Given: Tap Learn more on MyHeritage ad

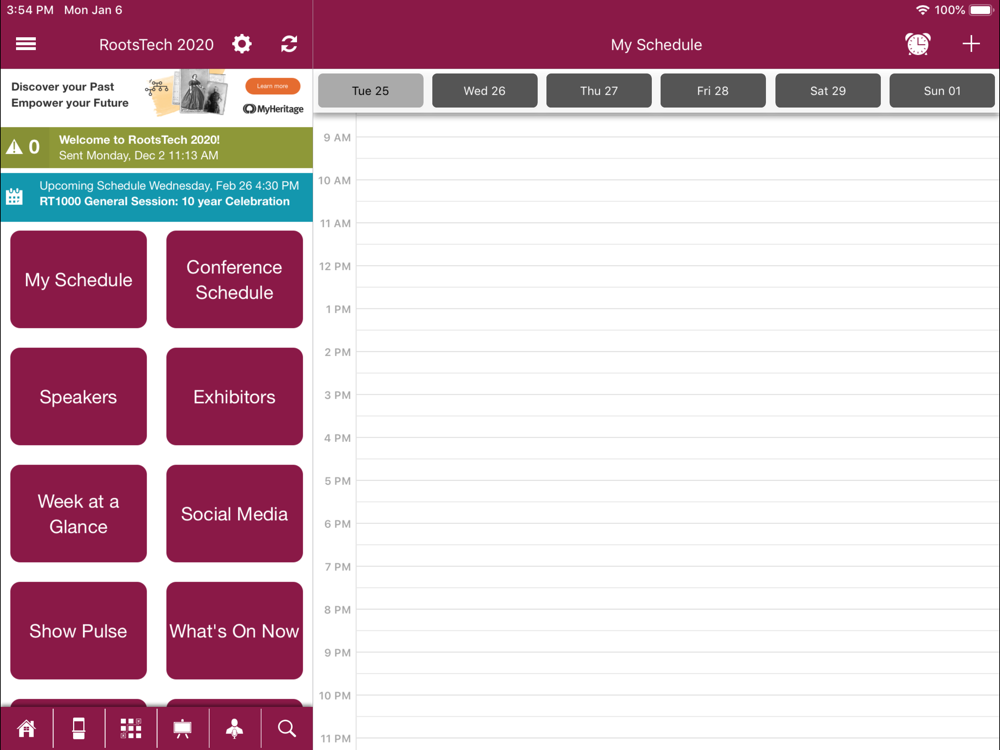Looking at the screenshot, I should coord(272,86).
